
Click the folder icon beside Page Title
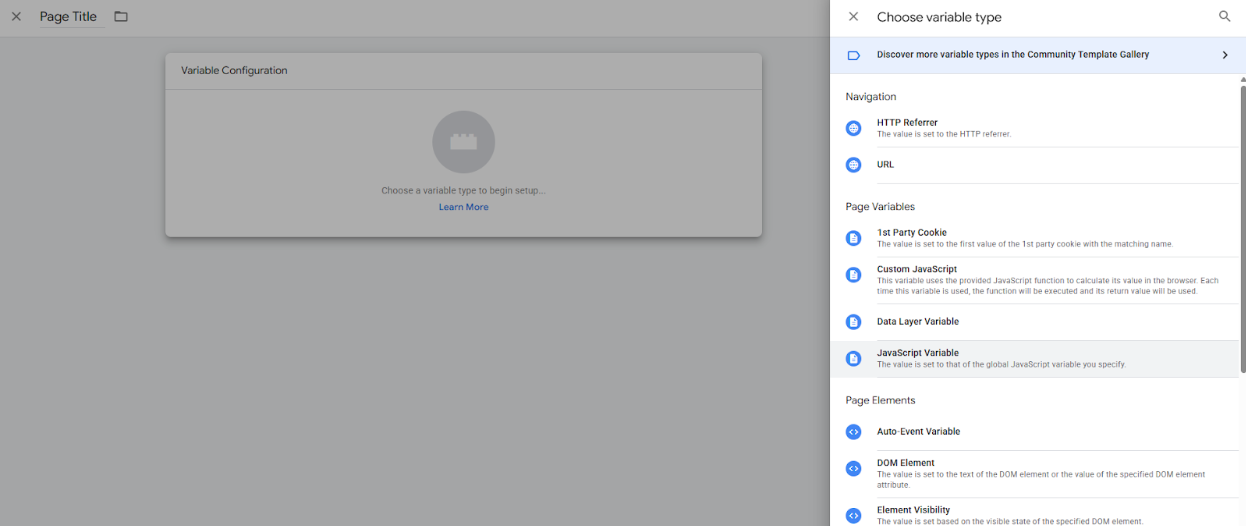click(121, 17)
